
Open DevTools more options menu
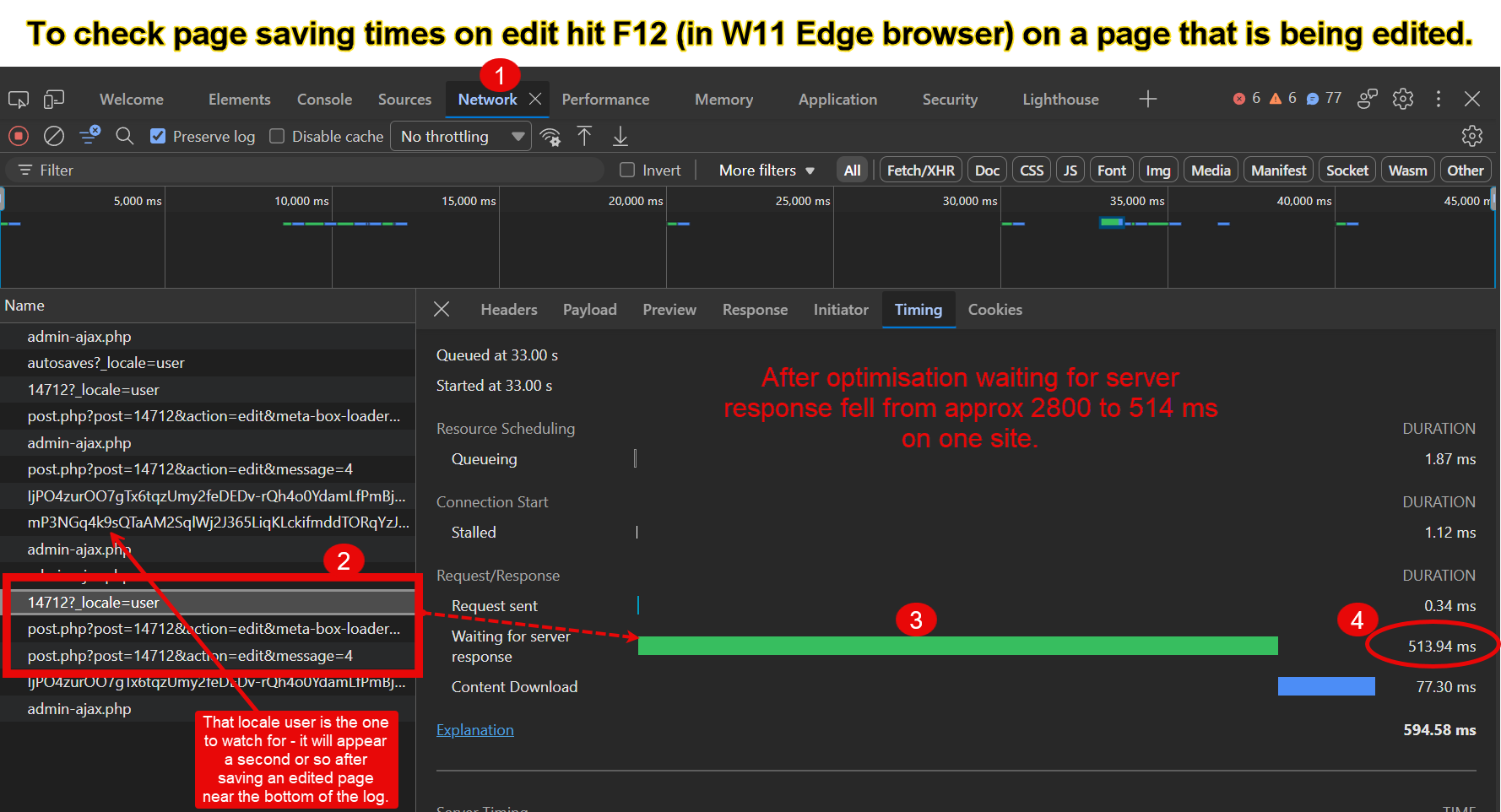click(1439, 99)
